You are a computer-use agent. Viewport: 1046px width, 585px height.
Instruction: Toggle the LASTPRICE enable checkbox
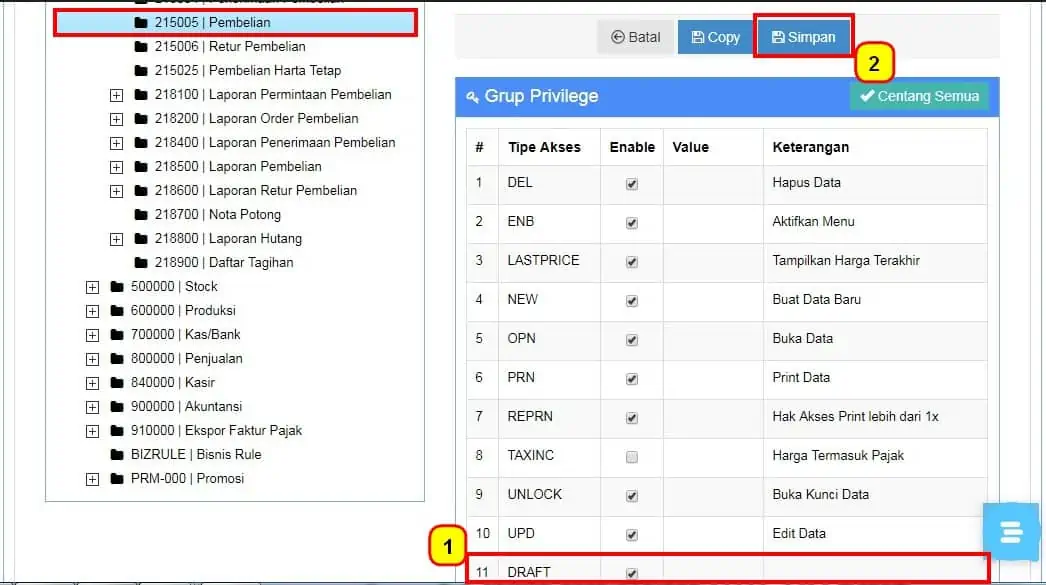pos(632,262)
